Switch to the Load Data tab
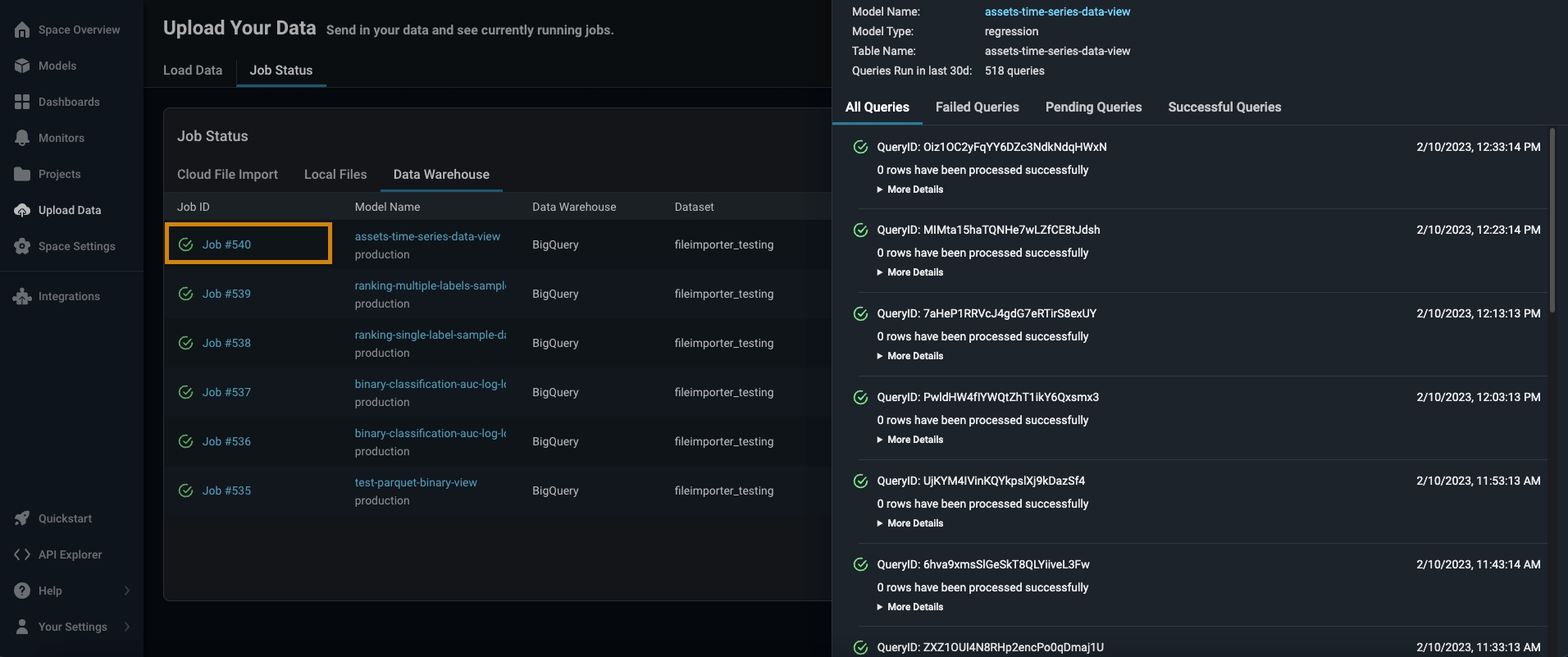The width and height of the screenshot is (1568, 657). 193,71
